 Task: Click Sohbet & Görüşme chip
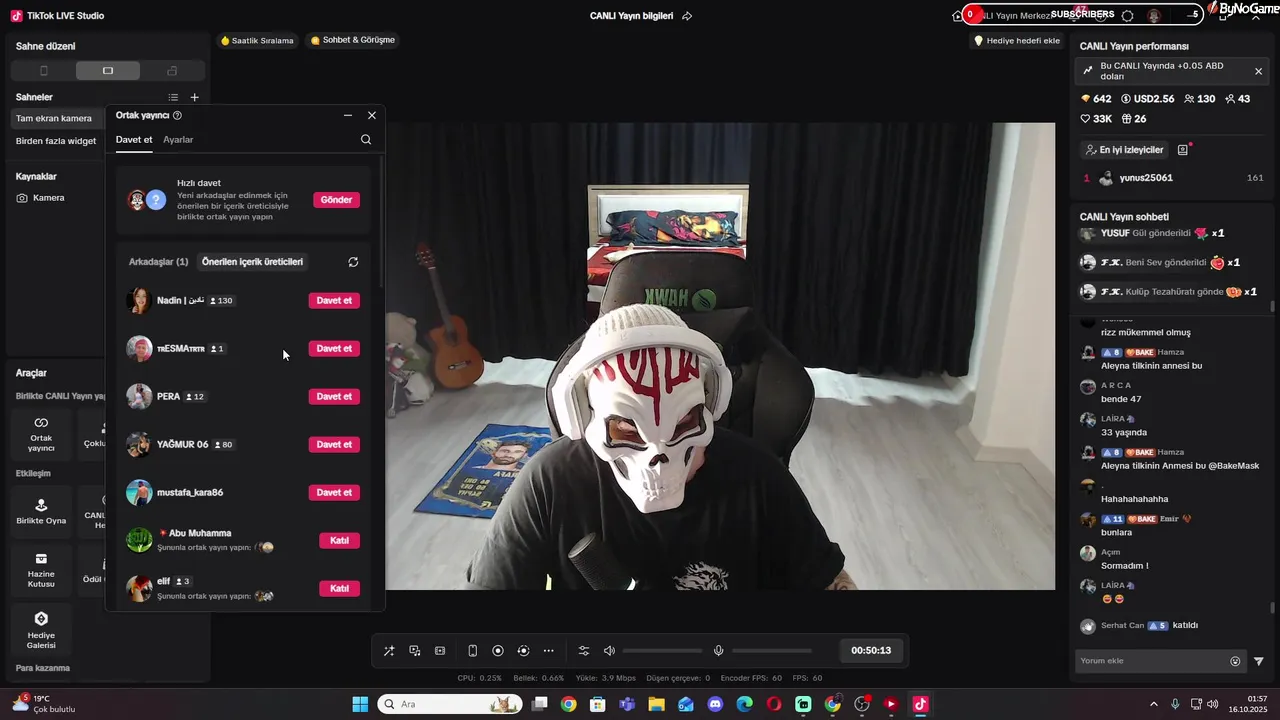(353, 41)
